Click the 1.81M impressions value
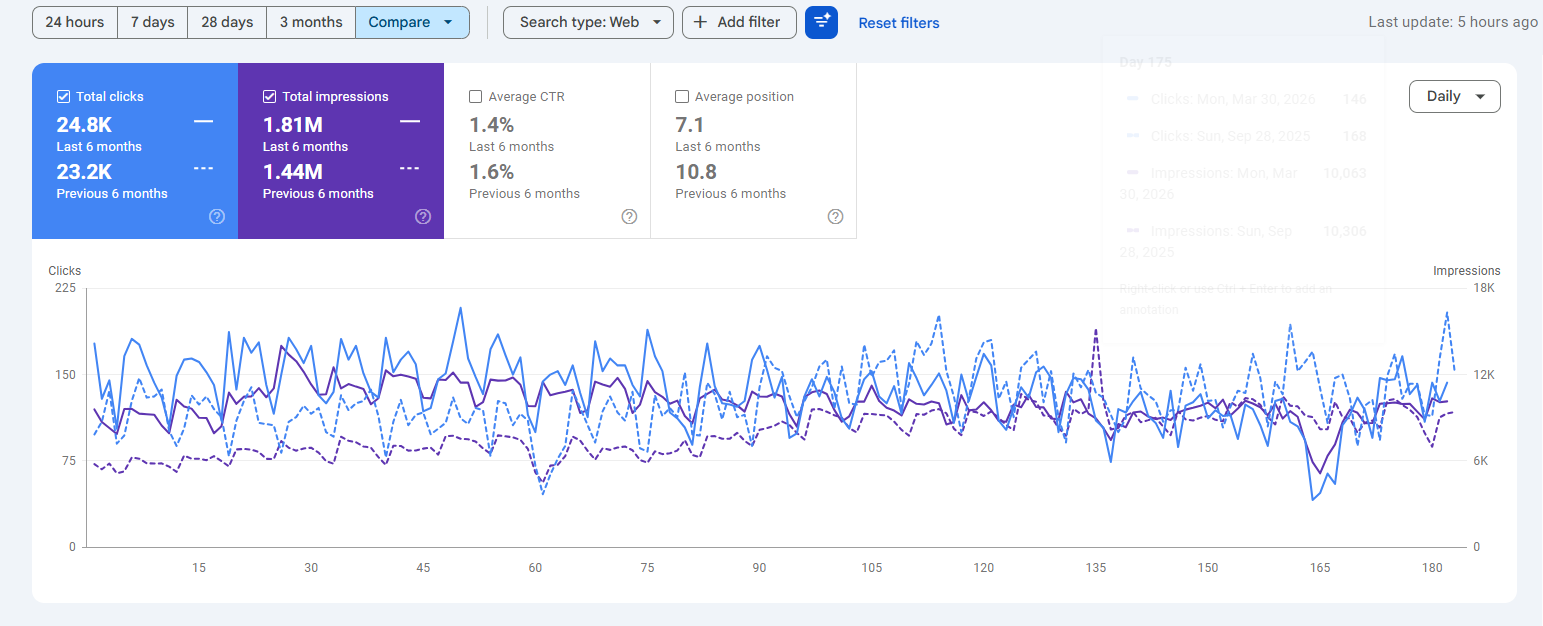 point(292,124)
